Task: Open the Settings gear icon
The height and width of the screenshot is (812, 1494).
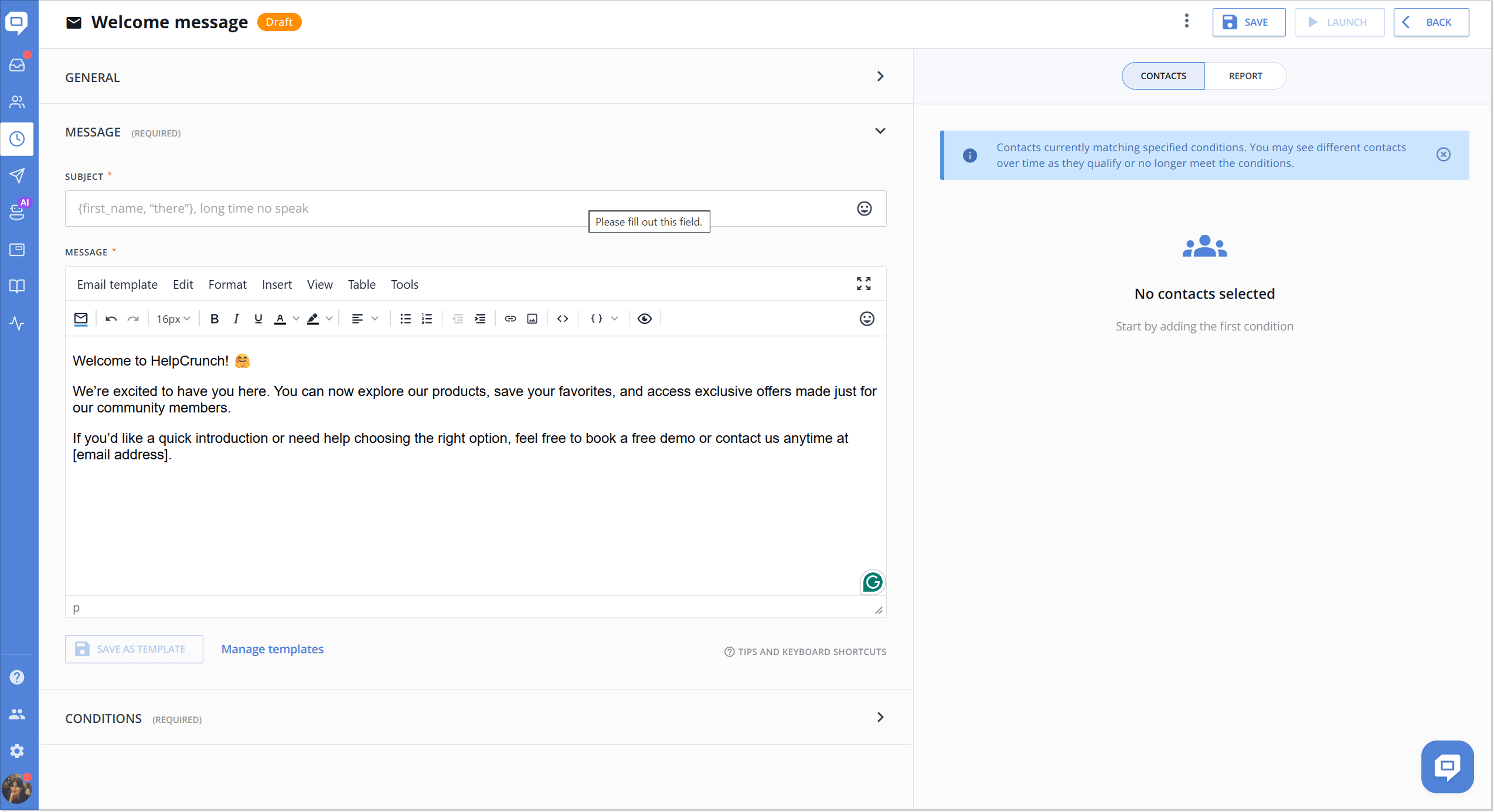Action: [17, 751]
